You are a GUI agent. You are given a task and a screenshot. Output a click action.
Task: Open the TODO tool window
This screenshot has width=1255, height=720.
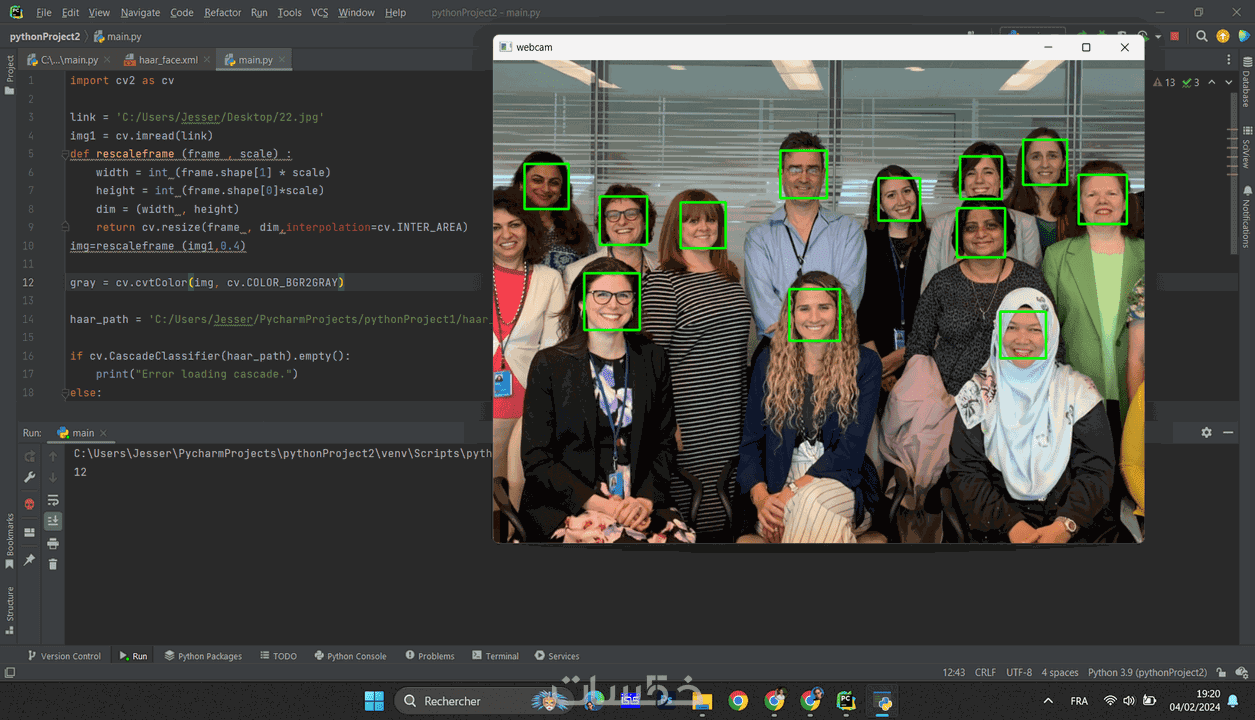pyautogui.click(x=278, y=656)
